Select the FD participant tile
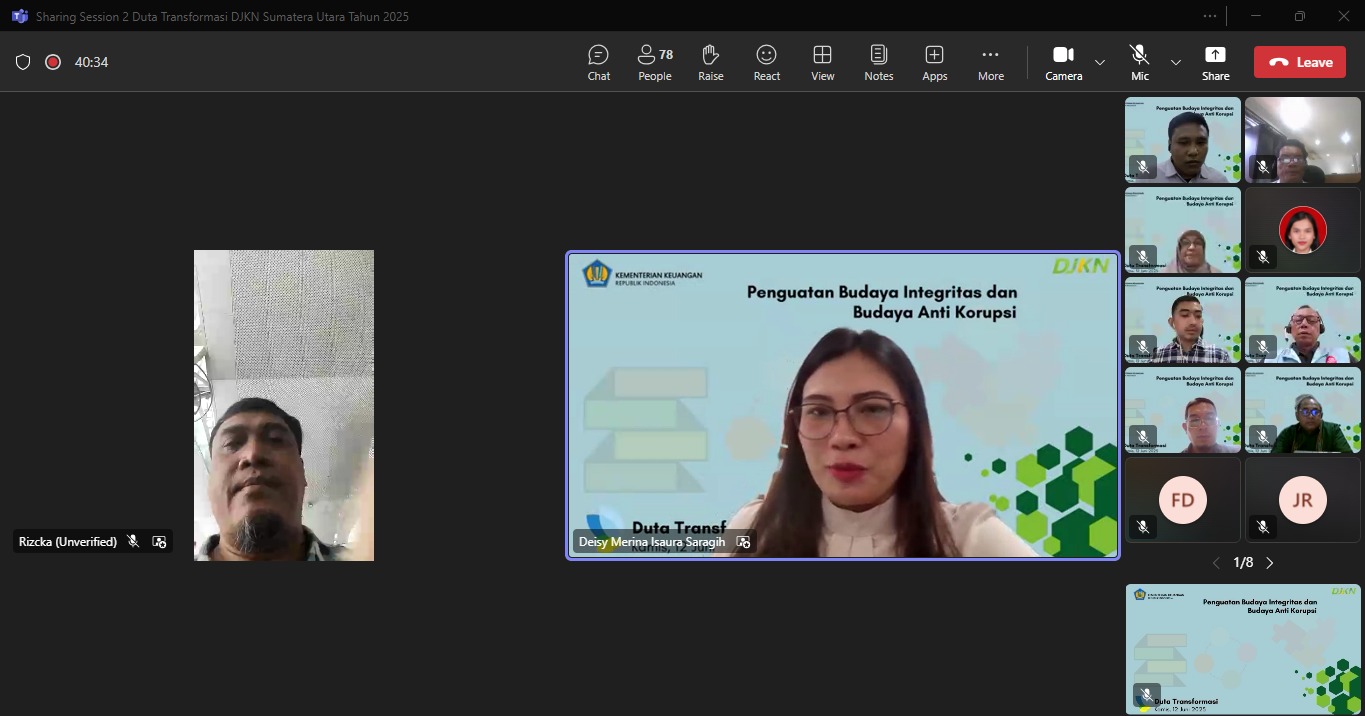Image resolution: width=1365 pixels, height=716 pixels. click(x=1182, y=500)
